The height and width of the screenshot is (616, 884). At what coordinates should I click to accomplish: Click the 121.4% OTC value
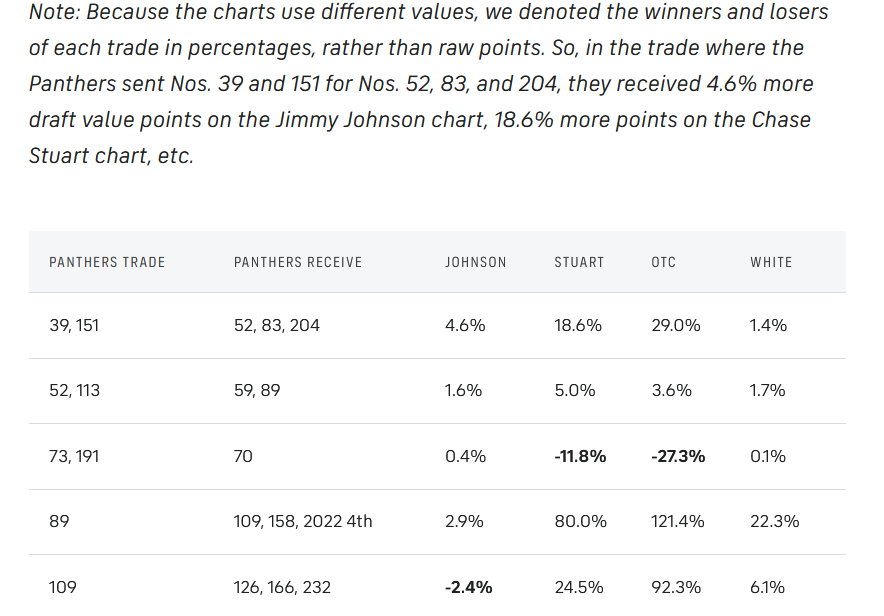pos(678,521)
